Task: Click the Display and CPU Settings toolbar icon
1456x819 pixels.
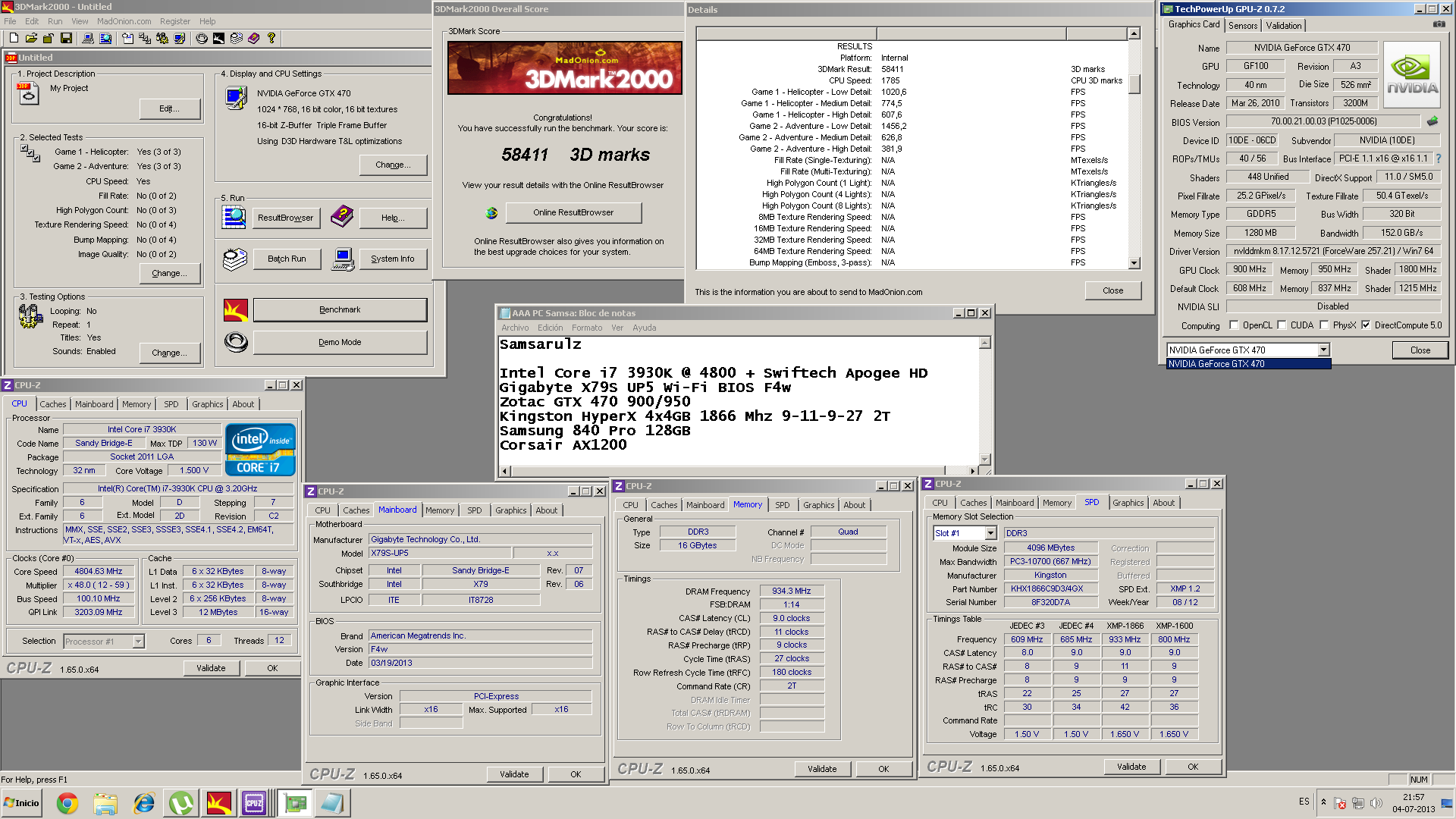Action: coord(180,38)
